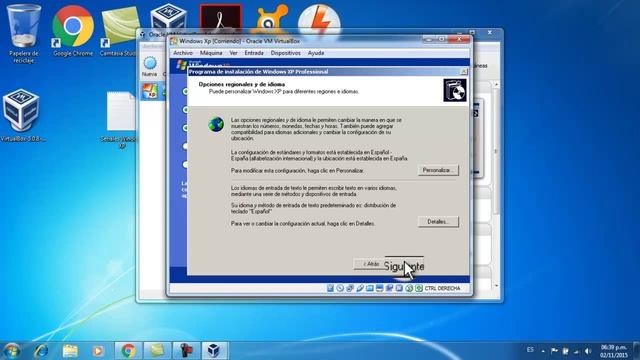Open Internet Explorer from taskbar

41,351
